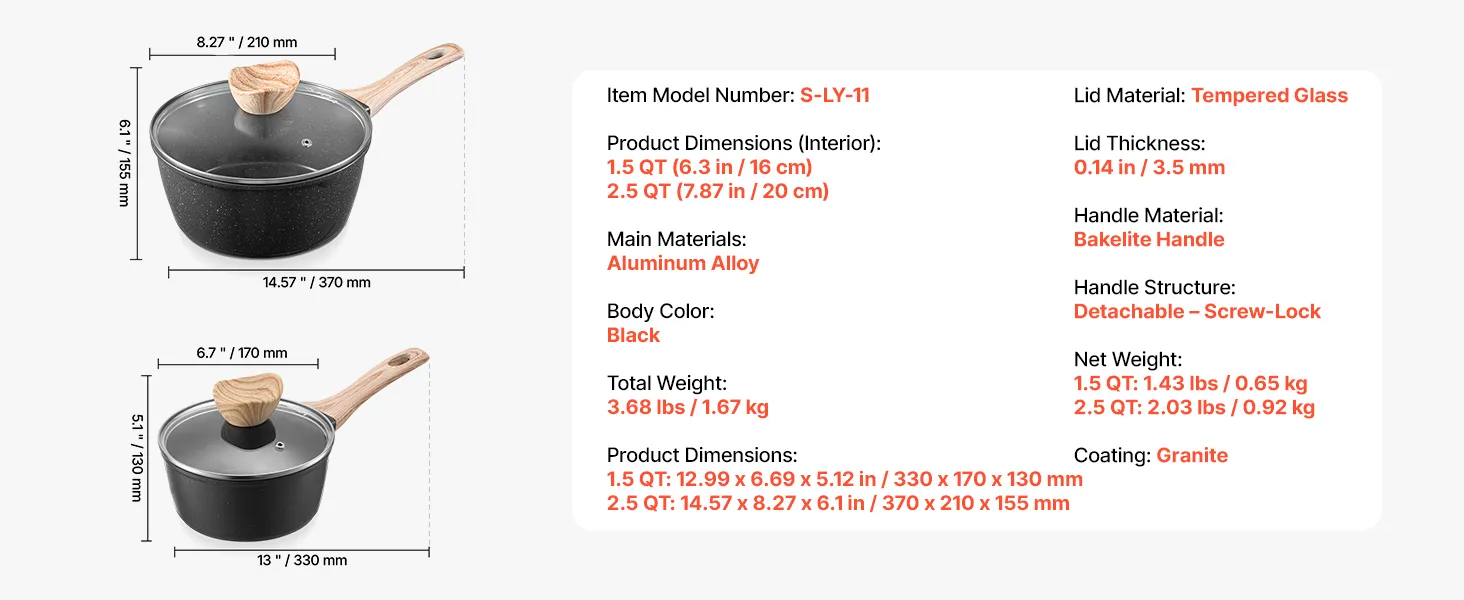Click "Detachable – Screw-Lock" handle structure text
Viewport: 1464px width, 600px height.
tap(1197, 312)
